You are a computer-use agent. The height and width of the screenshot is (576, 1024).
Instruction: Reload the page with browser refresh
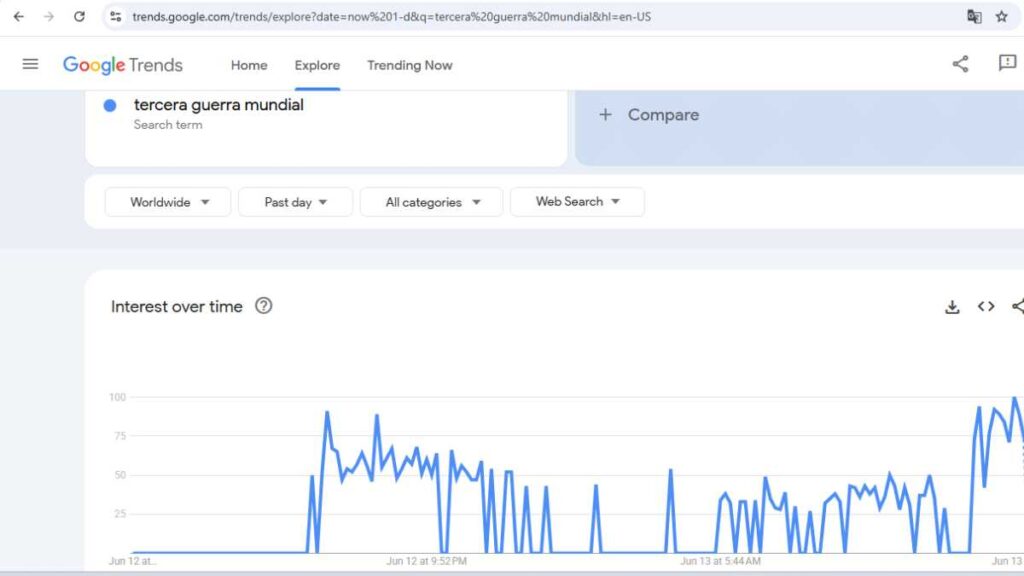coord(80,16)
